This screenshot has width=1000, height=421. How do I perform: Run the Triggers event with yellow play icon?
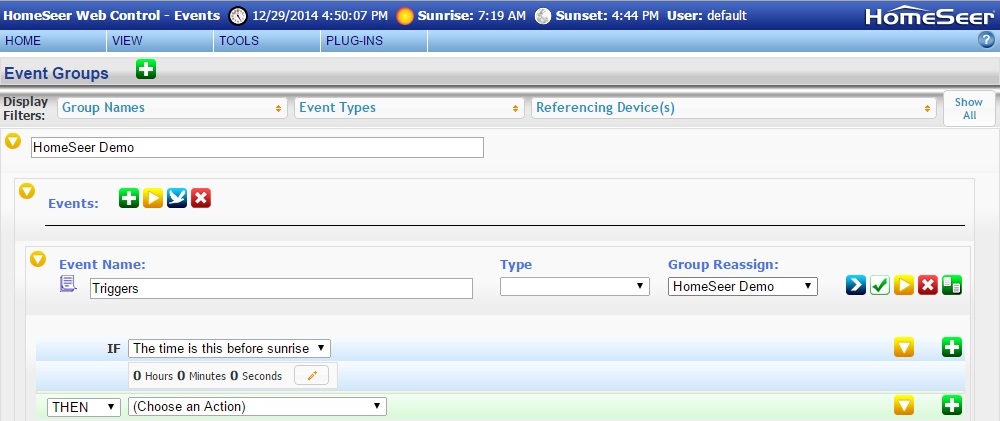[x=904, y=285]
